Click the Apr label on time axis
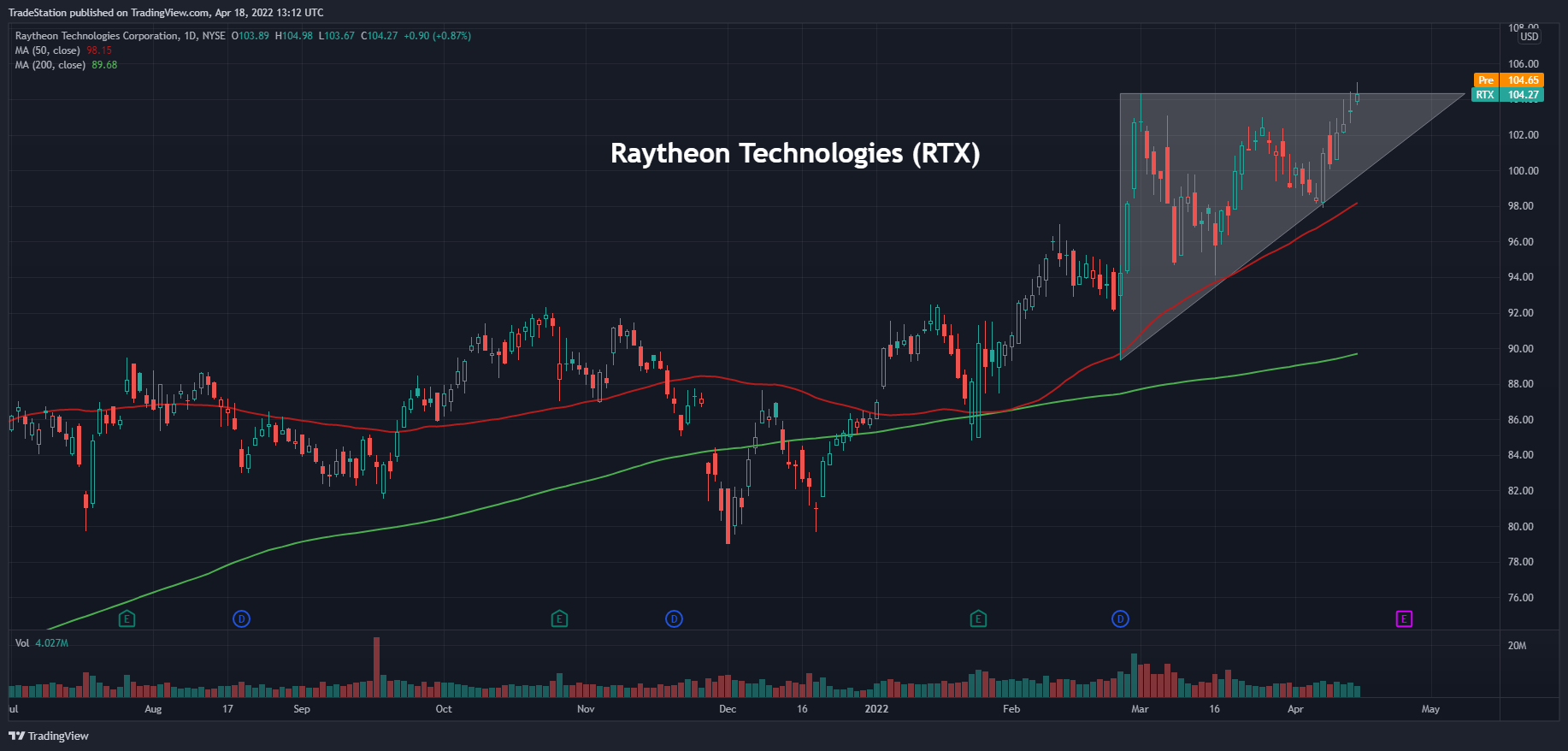This screenshot has height=751, width=1568. click(x=1295, y=709)
